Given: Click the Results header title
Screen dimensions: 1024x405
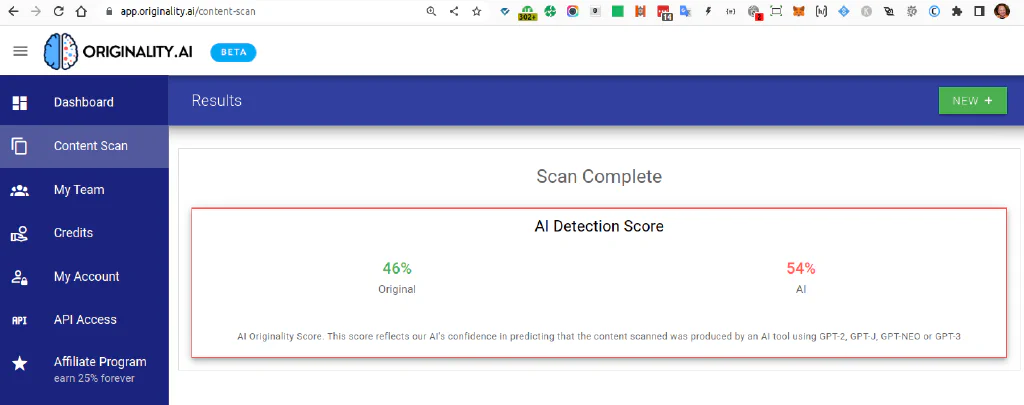Looking at the screenshot, I should tap(217, 101).
